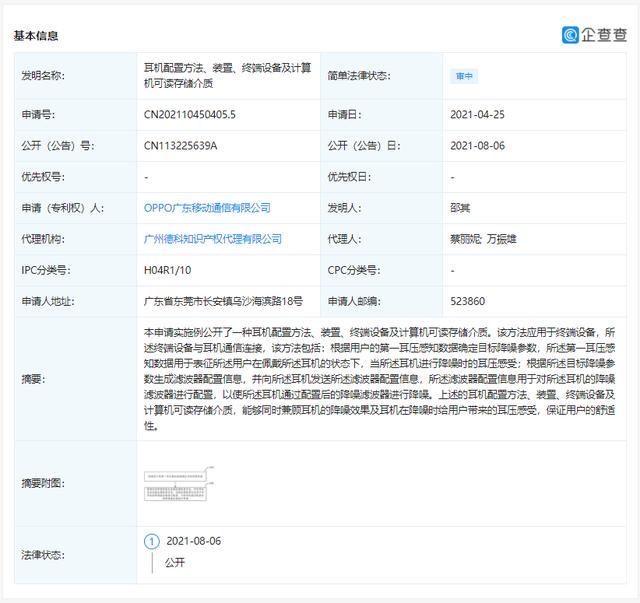Viewport: 640px width, 603px height.
Task: Click the 发明名称 label
Action: point(43,76)
